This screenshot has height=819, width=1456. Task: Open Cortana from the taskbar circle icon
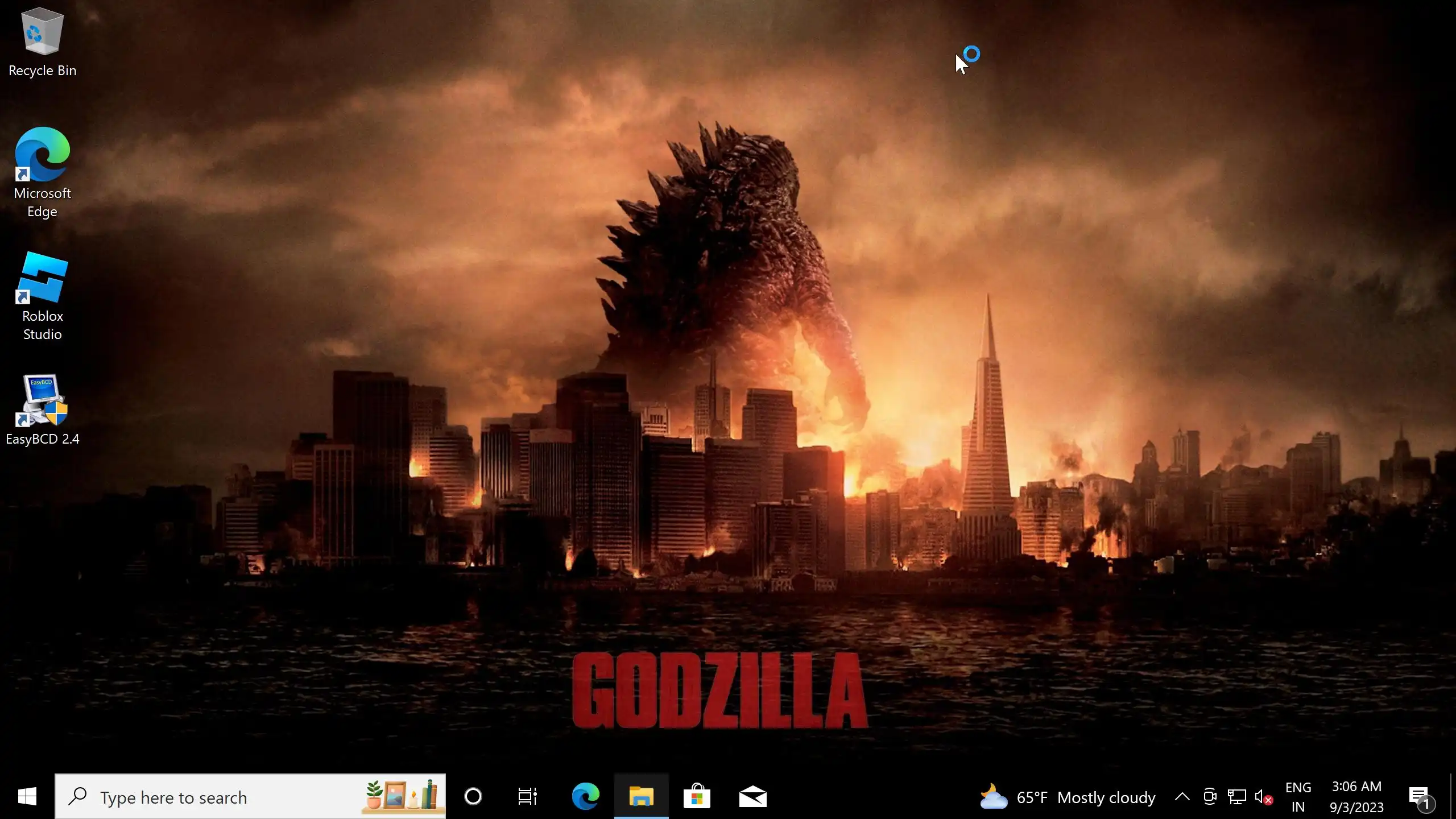[x=473, y=797]
